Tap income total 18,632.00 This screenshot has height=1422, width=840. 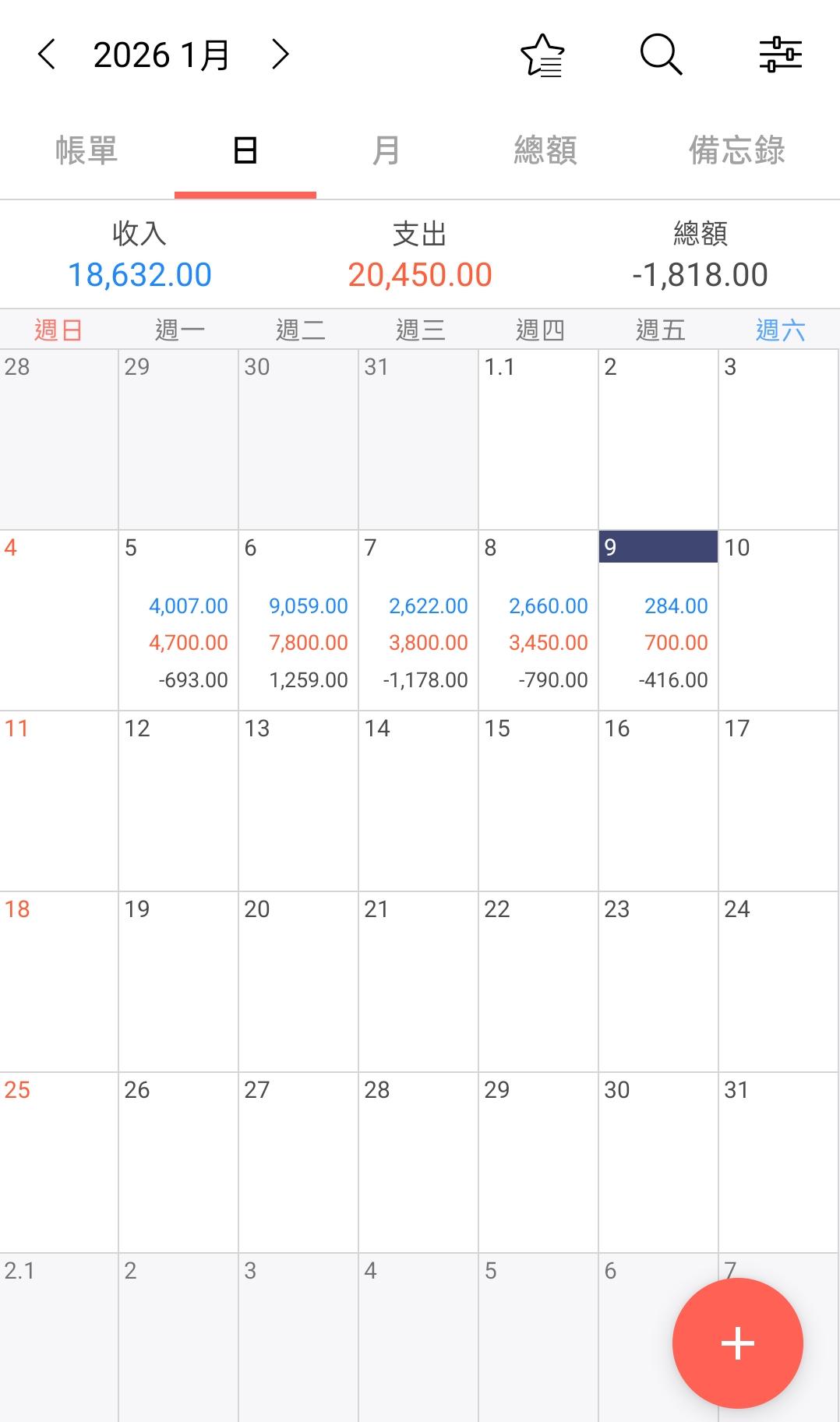pos(139,275)
